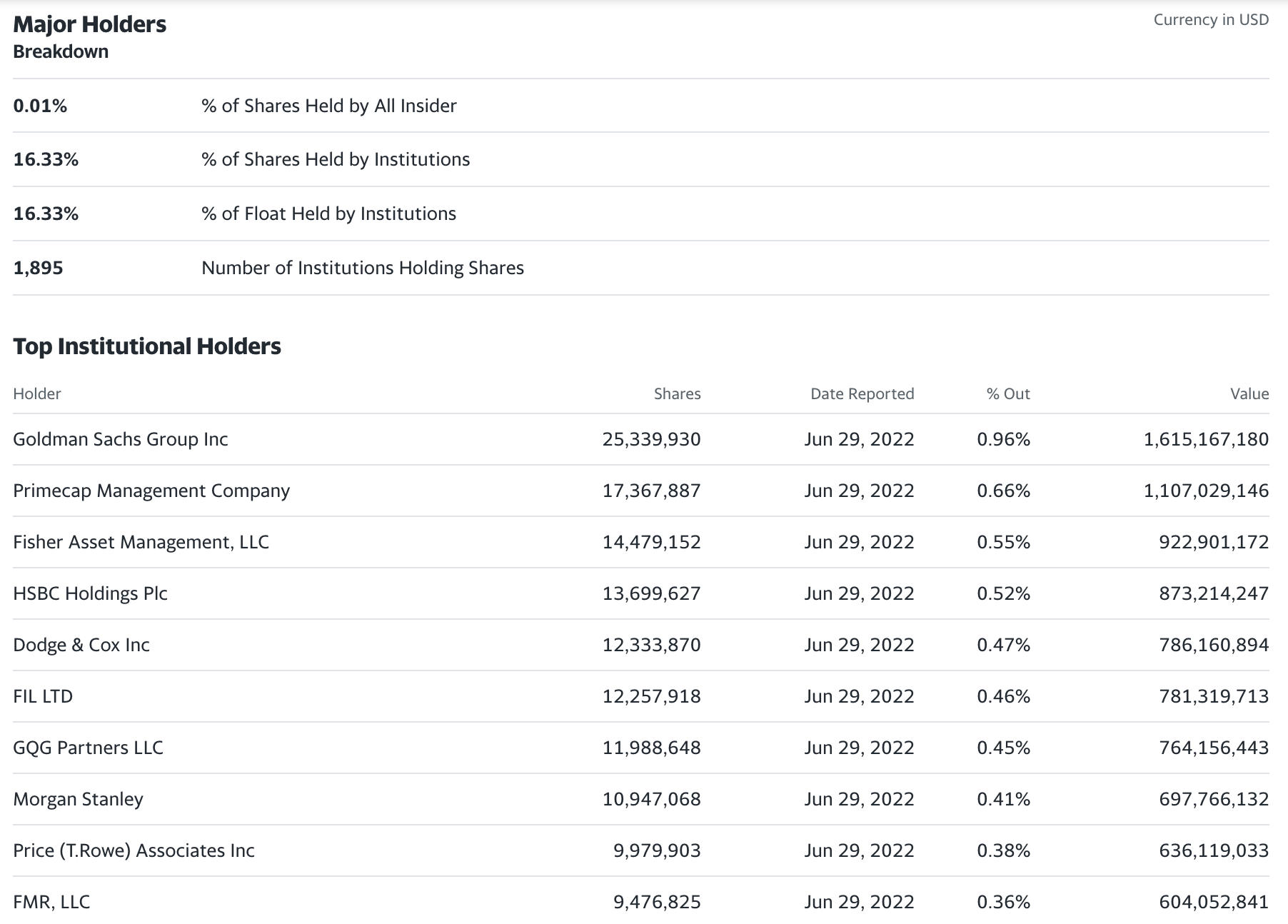
Task: Click Primecap value 1,107,029,146
Action: (1207, 491)
